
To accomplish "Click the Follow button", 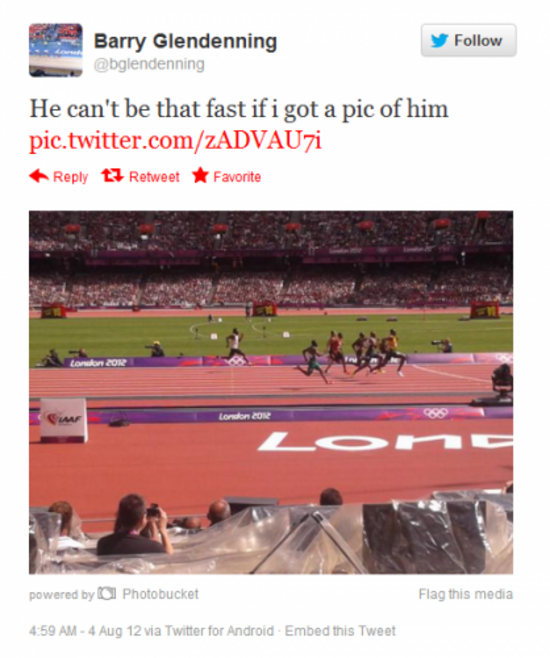I will 469,40.
